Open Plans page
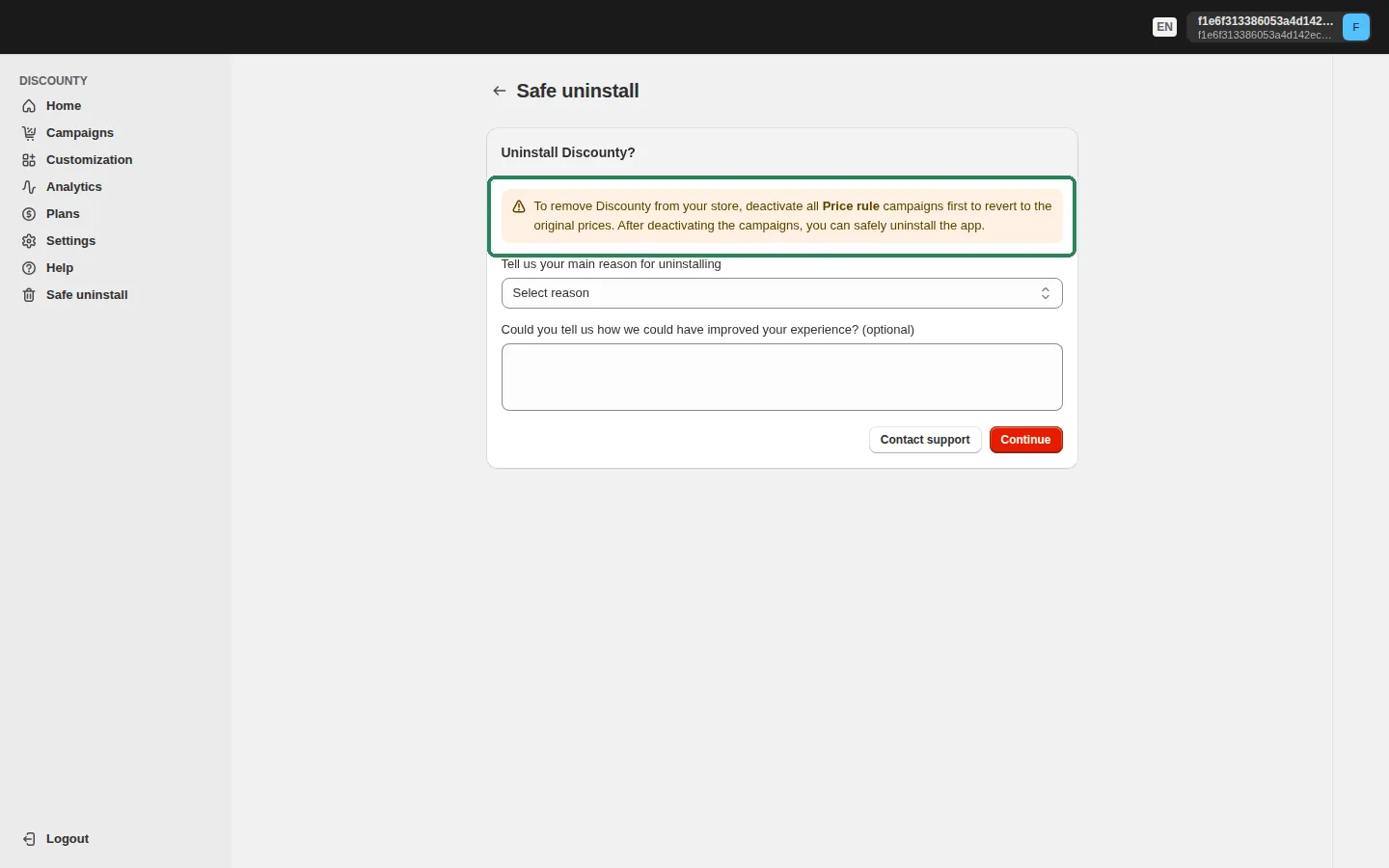This screenshot has height=868, width=1389. click(63, 214)
